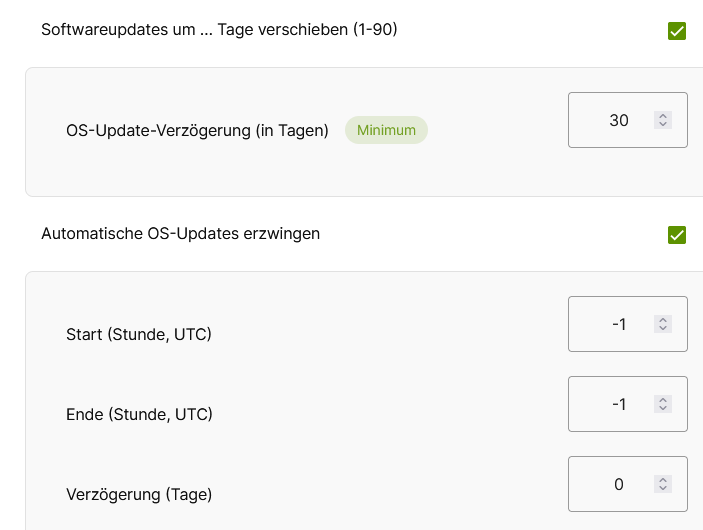The width and height of the screenshot is (703, 530).
Task: Decrement the Start (Stunde, UTC) value
Action: [663, 328]
